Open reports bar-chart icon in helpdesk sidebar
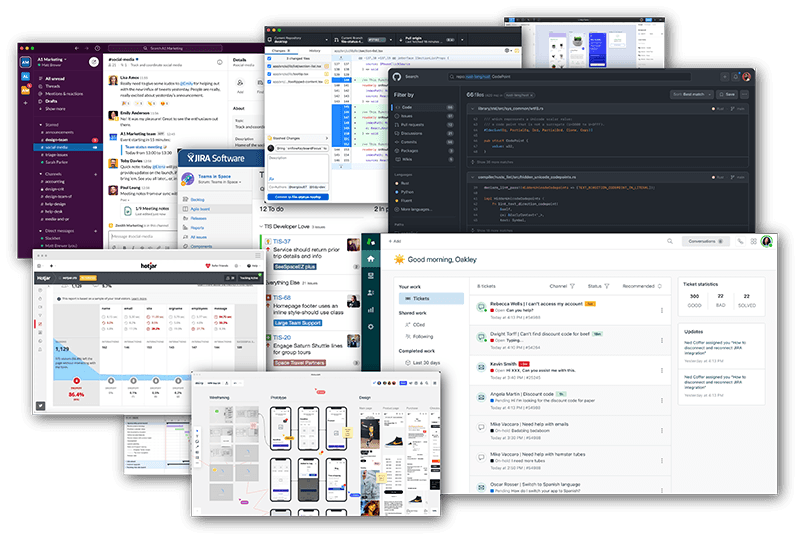Viewport: 800px width, 539px height. click(x=371, y=309)
